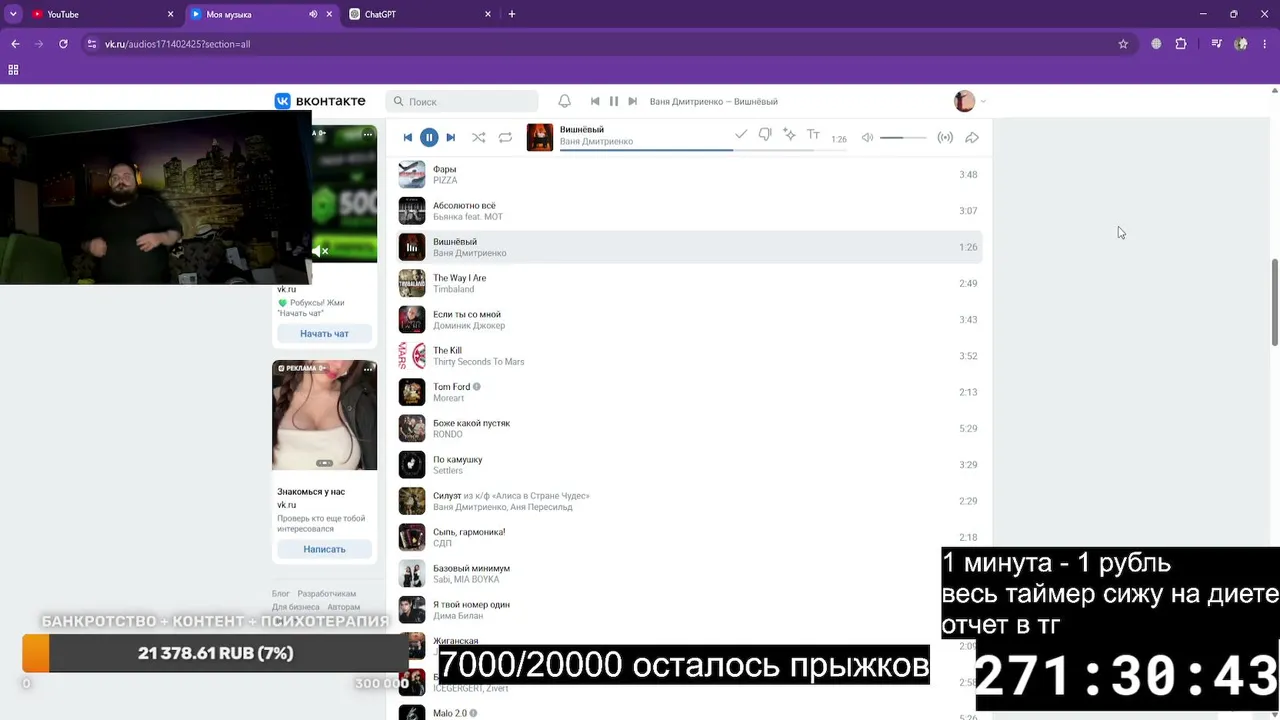Image resolution: width=1280 pixels, height=720 pixels.
Task: Play Боже какой пустяк by RONDO
Action: 688,428
